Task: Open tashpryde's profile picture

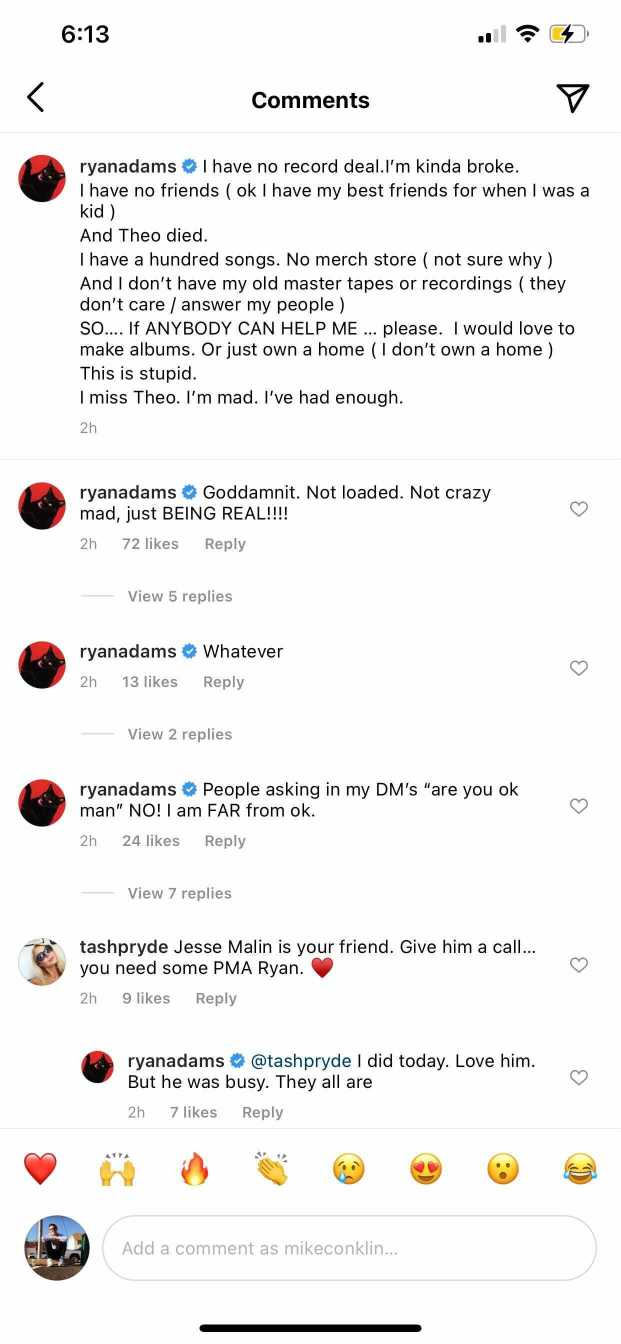Action: 43,962
